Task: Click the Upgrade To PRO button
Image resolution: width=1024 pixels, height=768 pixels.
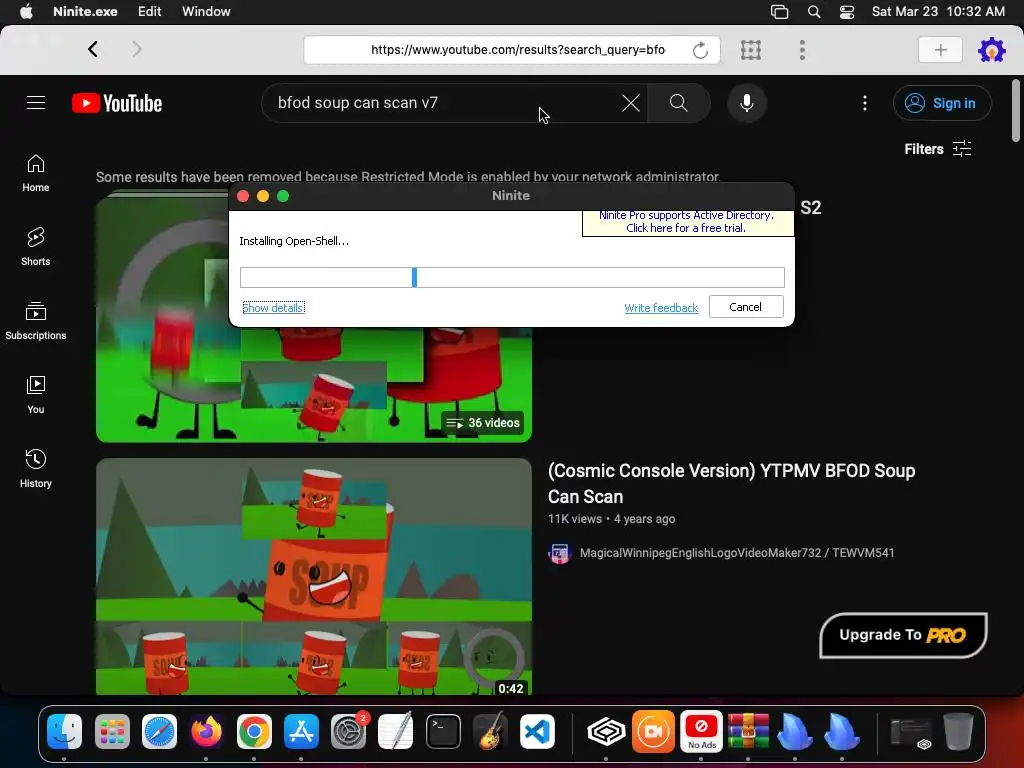Action: pos(903,635)
